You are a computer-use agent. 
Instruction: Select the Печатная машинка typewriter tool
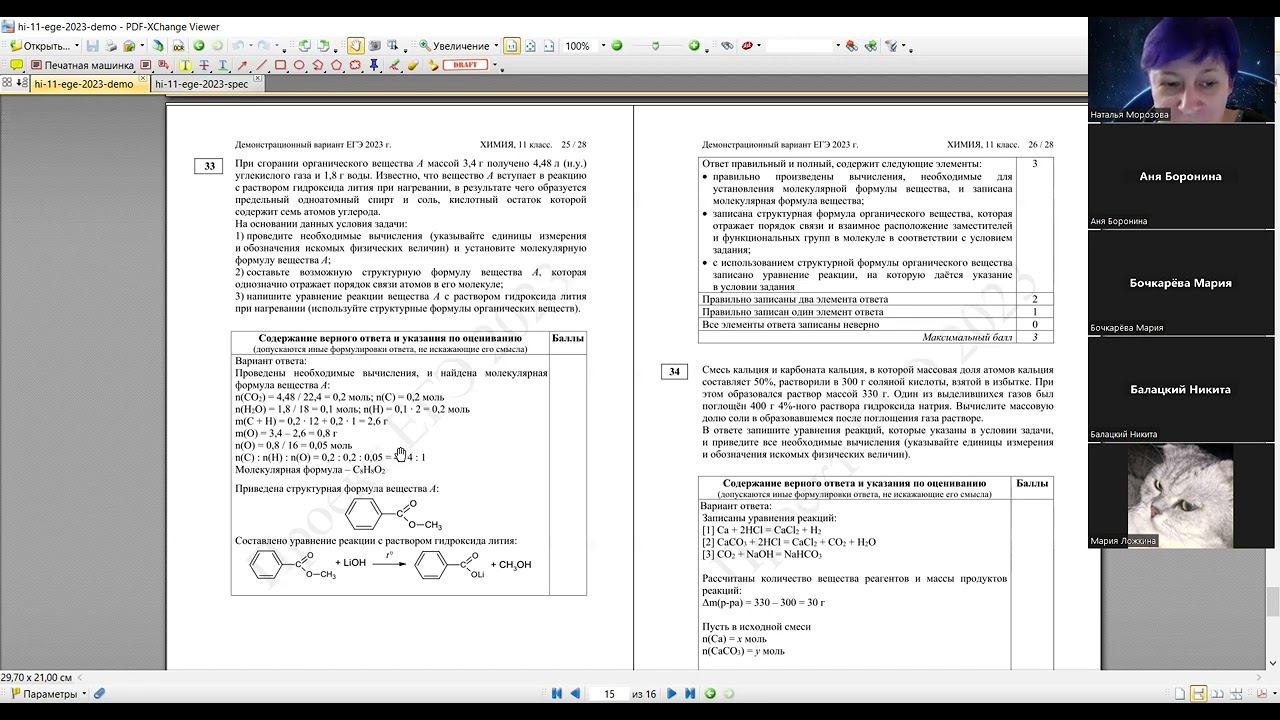click(83, 66)
